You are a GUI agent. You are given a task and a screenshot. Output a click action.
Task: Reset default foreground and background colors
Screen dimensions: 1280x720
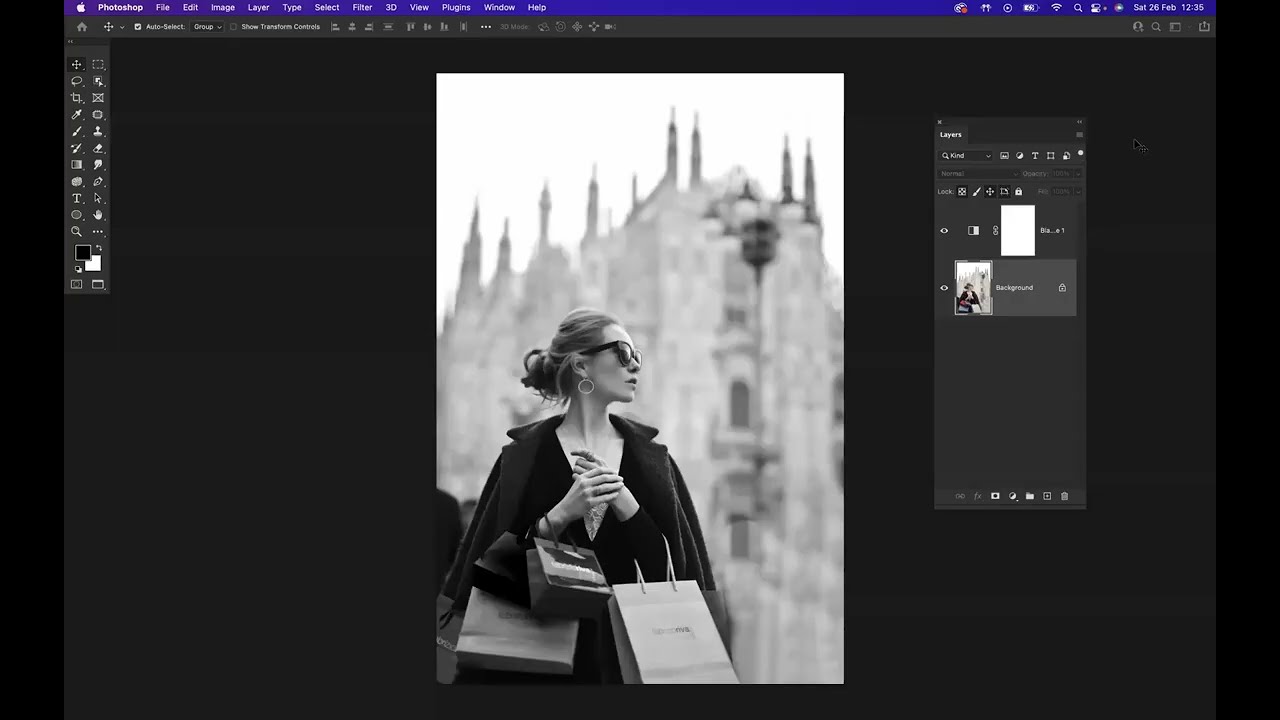[x=78, y=269]
